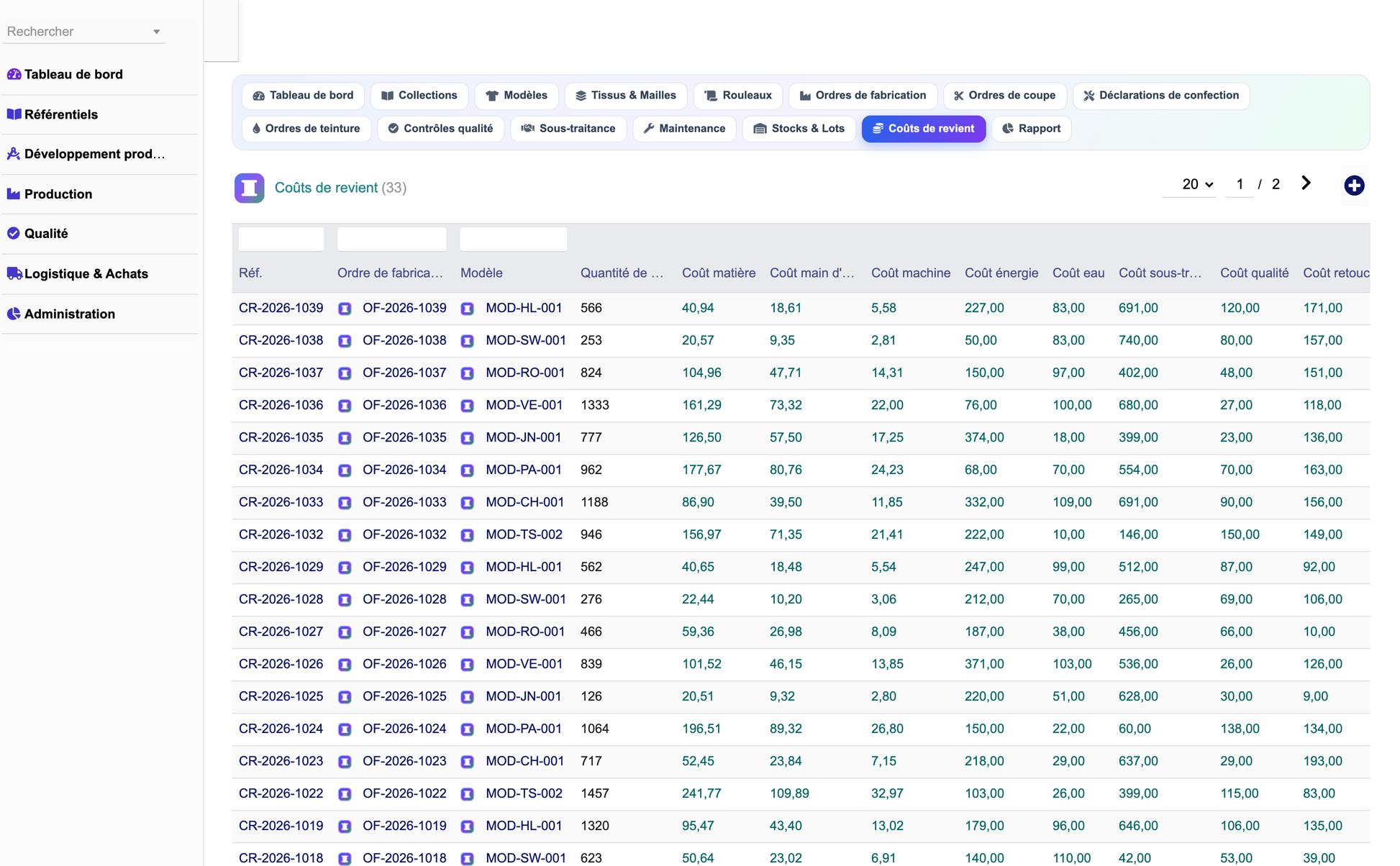
Task: Click the Administration pie chart icon
Action: coord(14,314)
